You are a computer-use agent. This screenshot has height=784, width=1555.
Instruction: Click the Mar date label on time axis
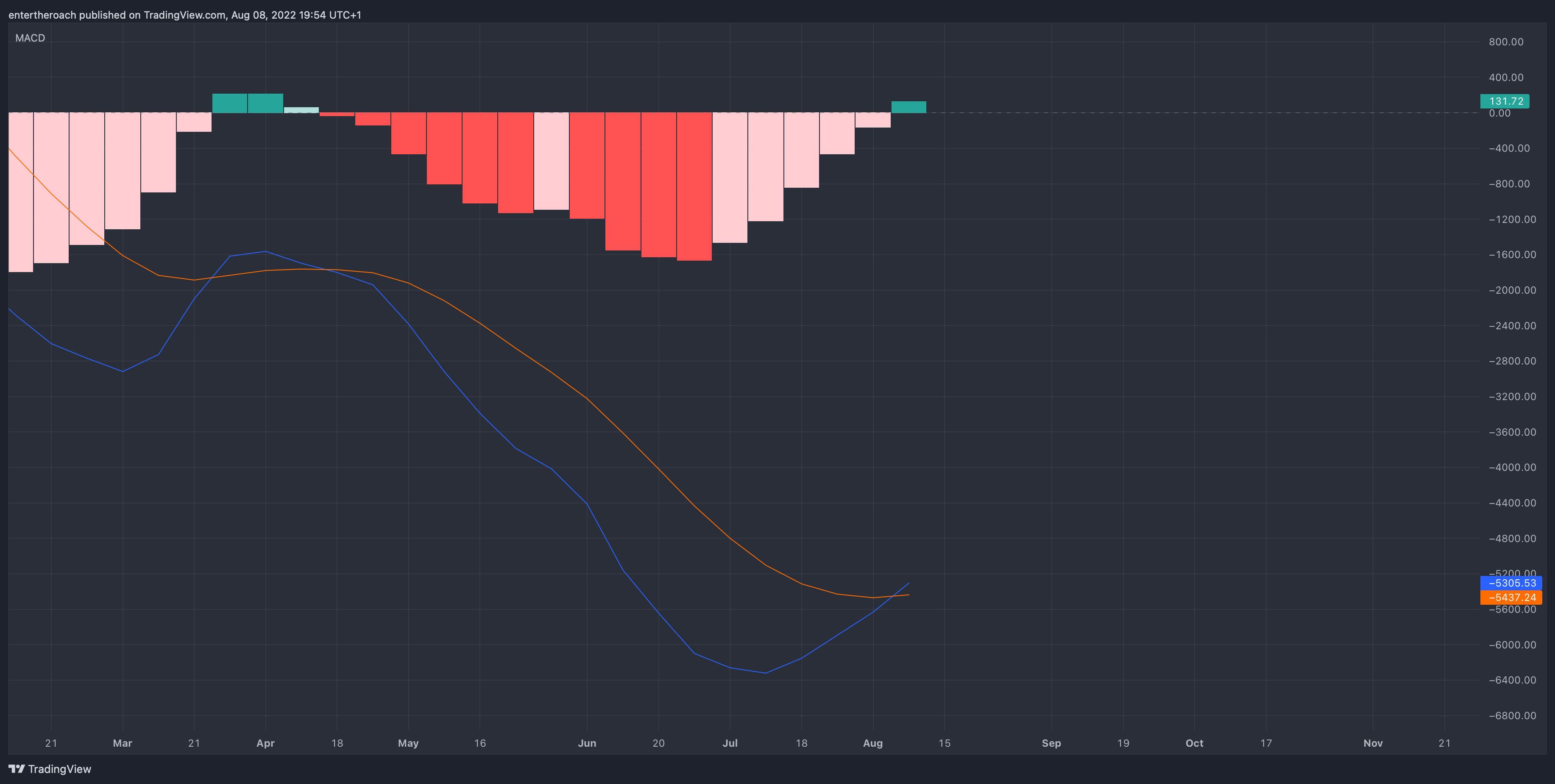coord(123,743)
